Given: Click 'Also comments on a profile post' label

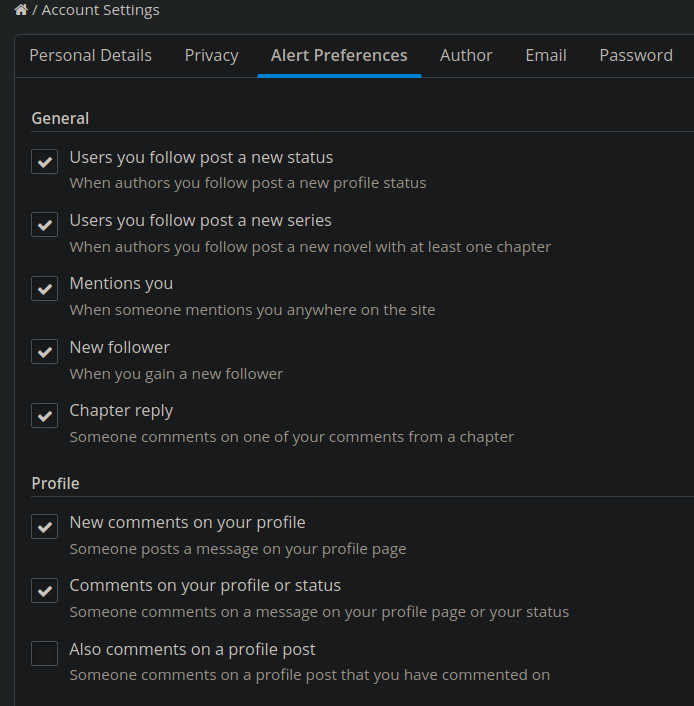Looking at the screenshot, I should click(x=192, y=649).
